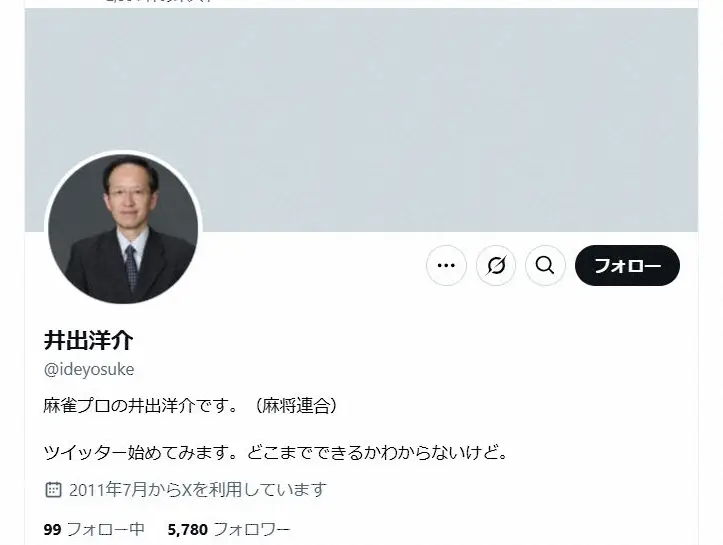Screen dimensions: 723x545
Task: Click the フォロー中 label
Action: click(106, 529)
